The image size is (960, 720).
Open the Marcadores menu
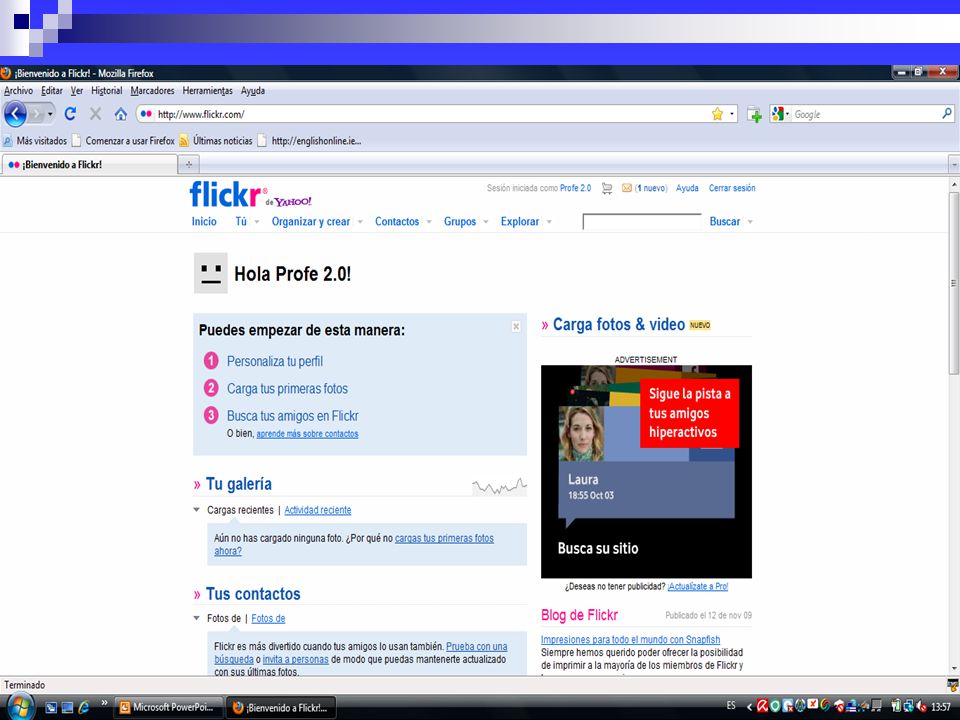pyautogui.click(x=152, y=91)
